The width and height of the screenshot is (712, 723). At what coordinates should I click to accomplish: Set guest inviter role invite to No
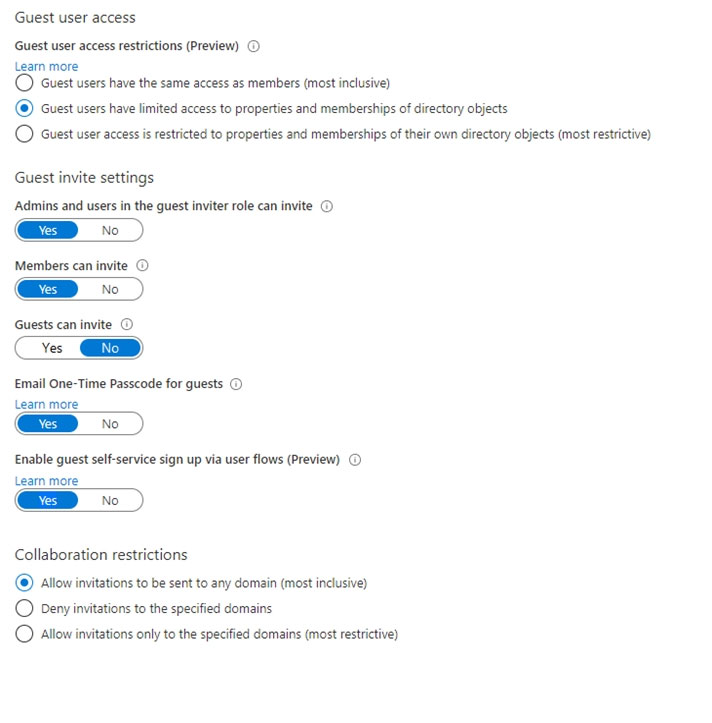[110, 230]
